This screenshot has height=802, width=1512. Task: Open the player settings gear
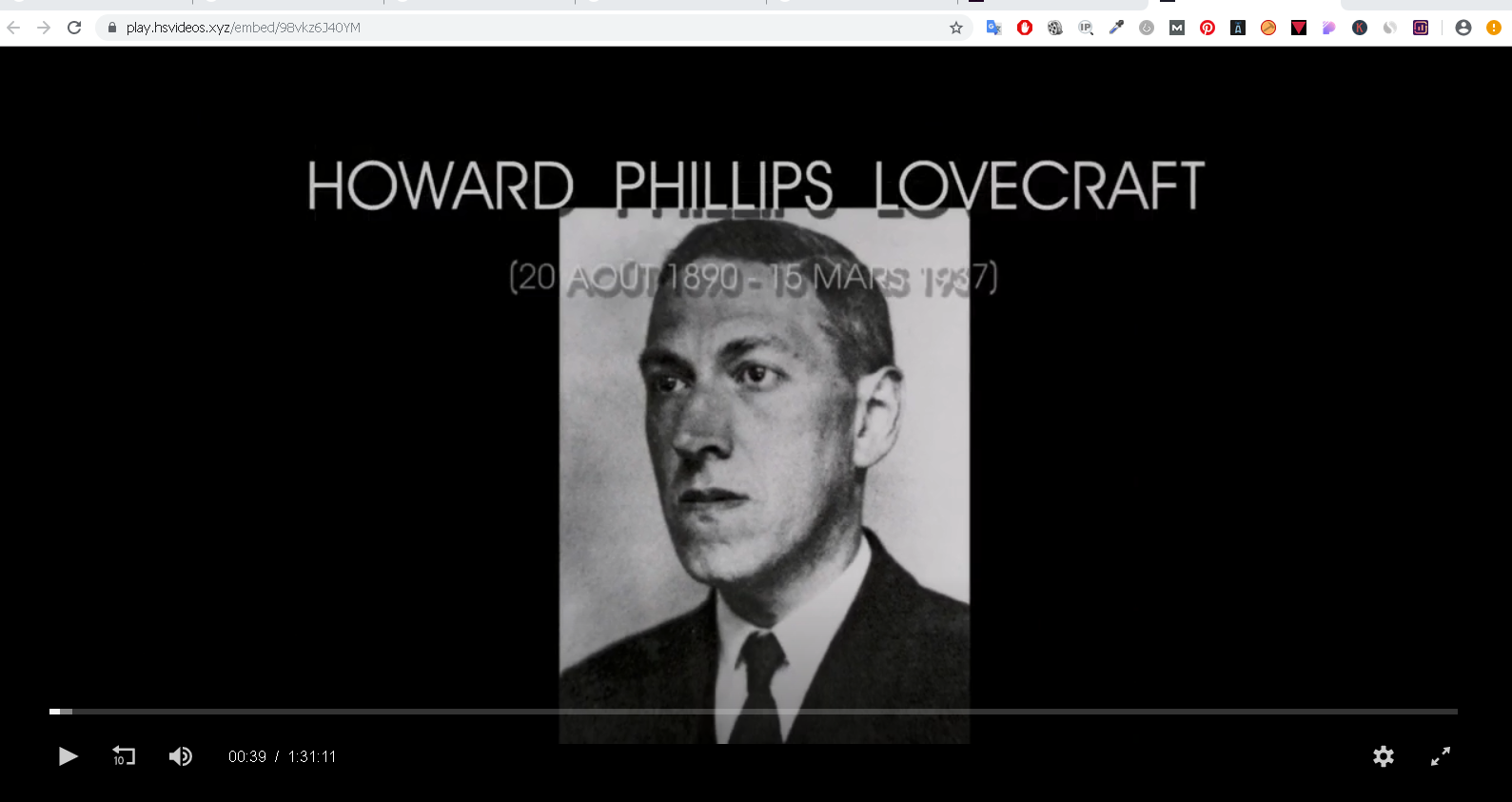coord(1384,756)
